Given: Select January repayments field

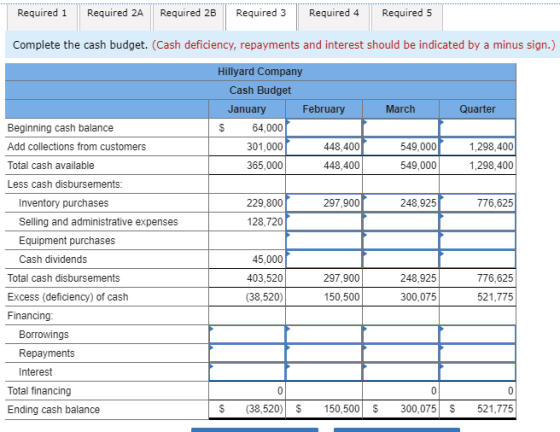Looking at the screenshot, I should (x=247, y=353).
